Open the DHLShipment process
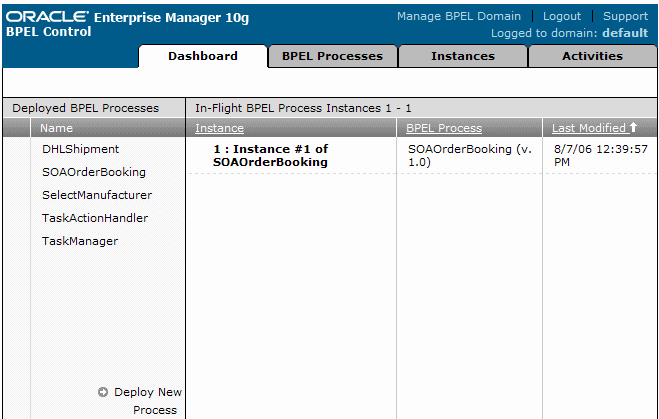This screenshot has width=659, height=419. (81, 149)
